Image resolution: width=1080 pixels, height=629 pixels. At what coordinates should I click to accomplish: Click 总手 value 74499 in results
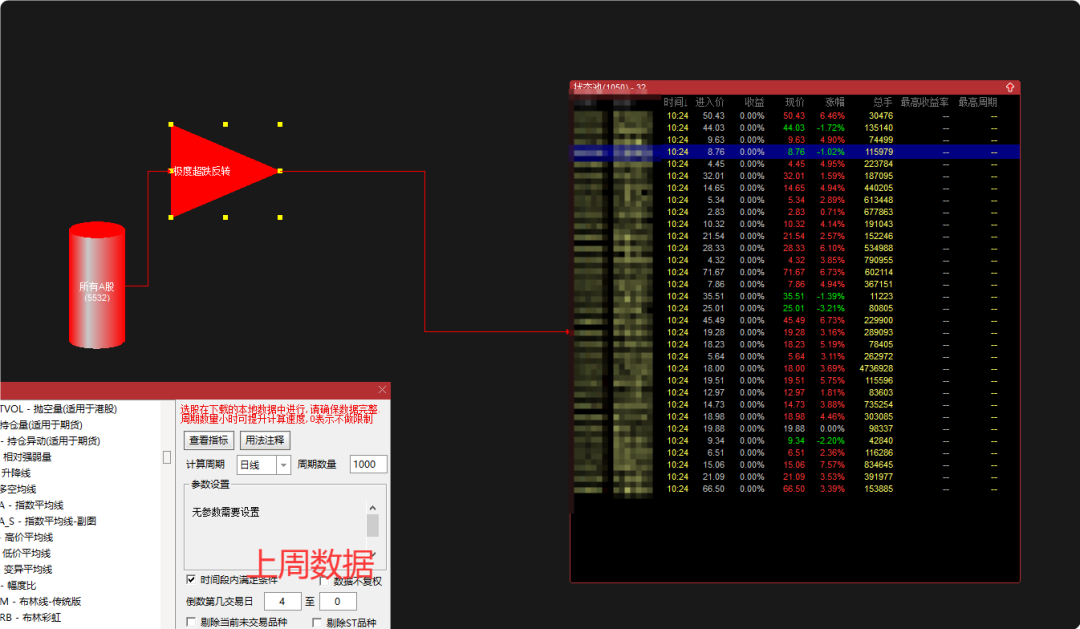[880, 140]
